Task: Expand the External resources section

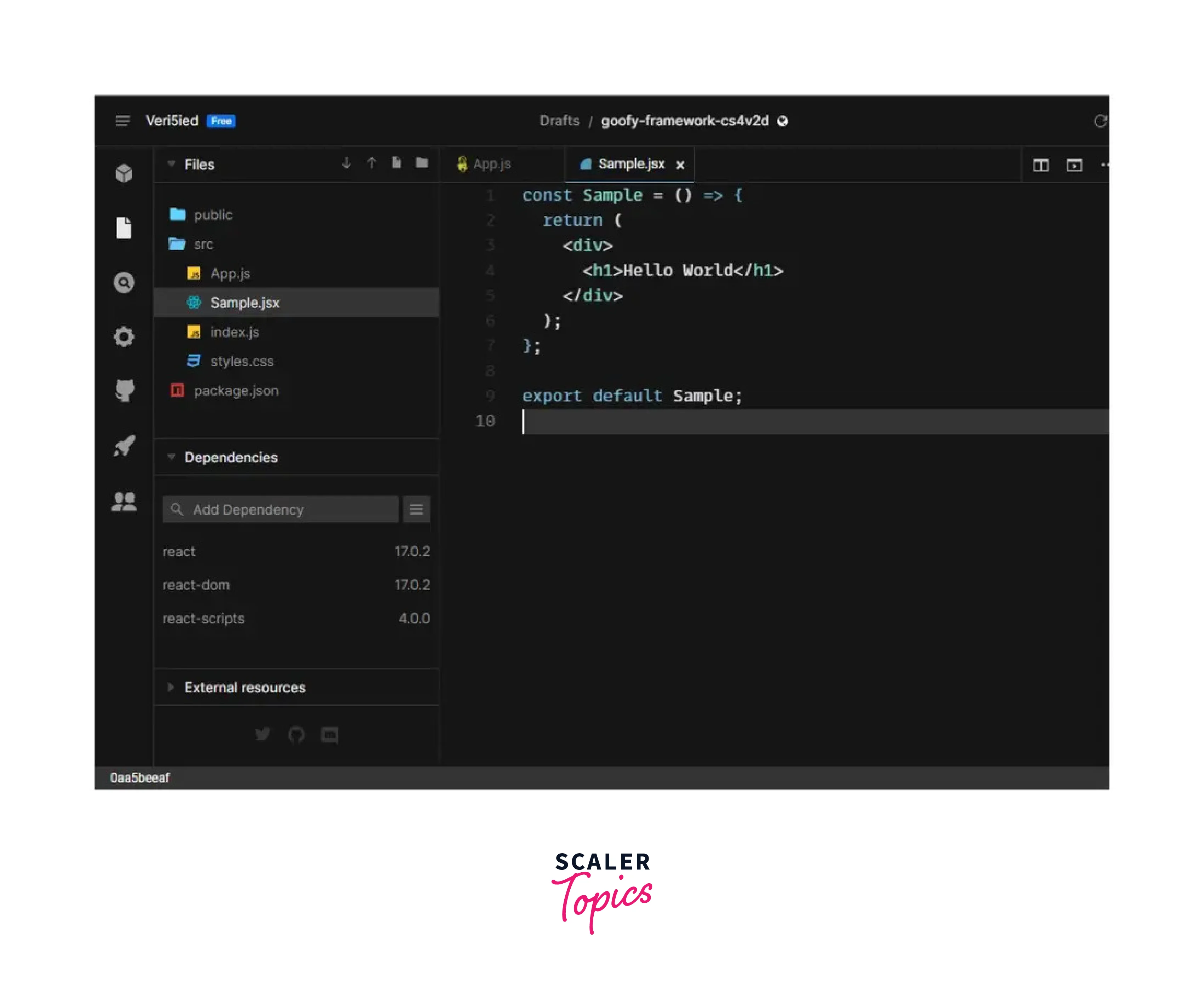Action: click(x=171, y=687)
